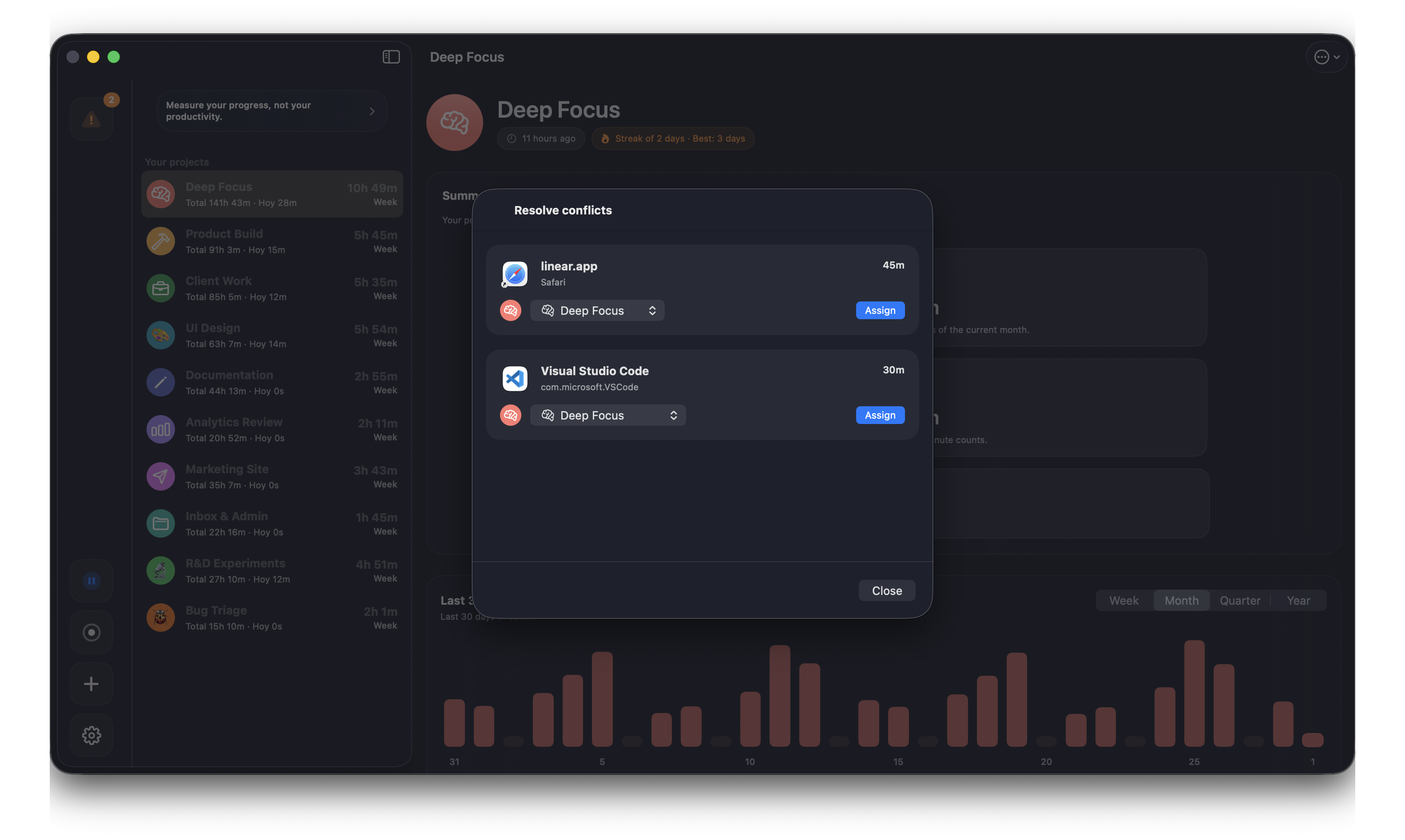Toggle the recording indicator button
The width and height of the screenshot is (1405, 840).
click(91, 632)
